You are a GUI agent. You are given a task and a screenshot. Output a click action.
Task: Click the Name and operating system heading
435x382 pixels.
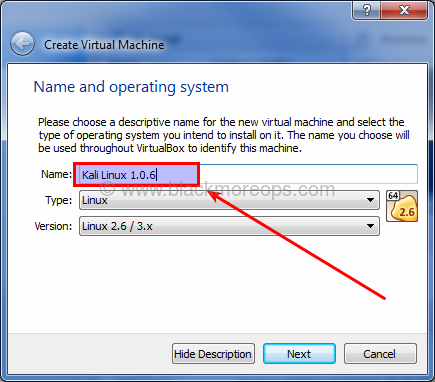click(x=131, y=87)
